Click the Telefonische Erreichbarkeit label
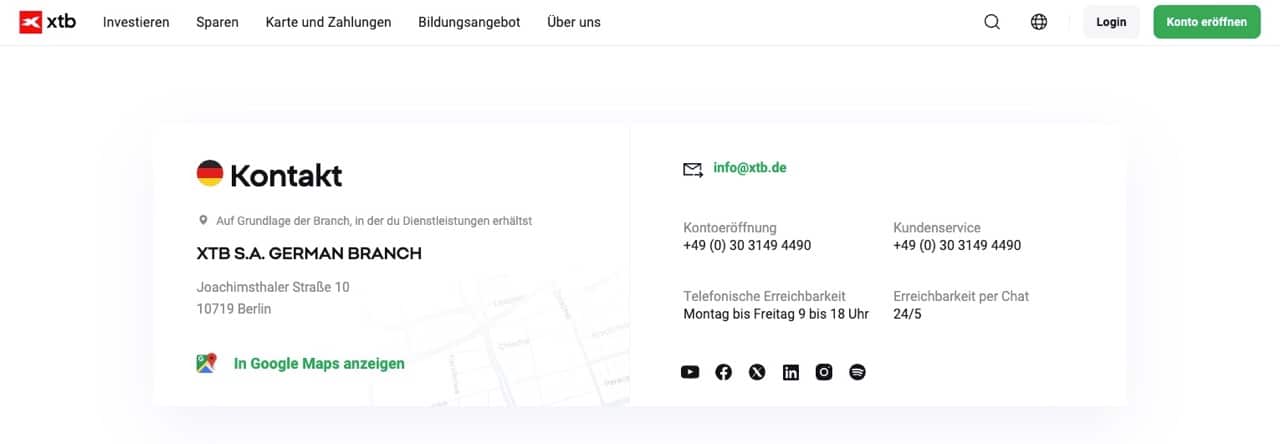Image resolution: width=1280 pixels, height=444 pixels. pos(764,296)
